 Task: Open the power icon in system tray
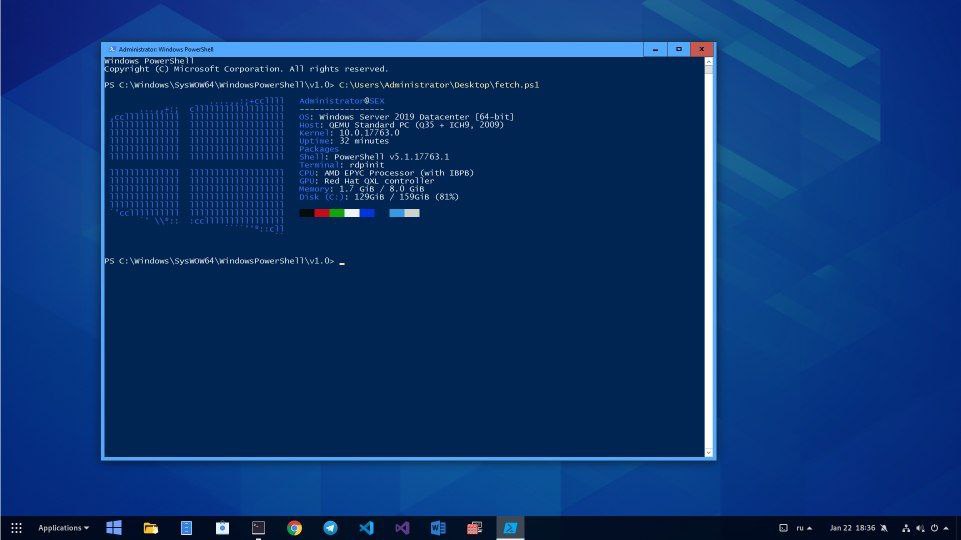point(934,528)
